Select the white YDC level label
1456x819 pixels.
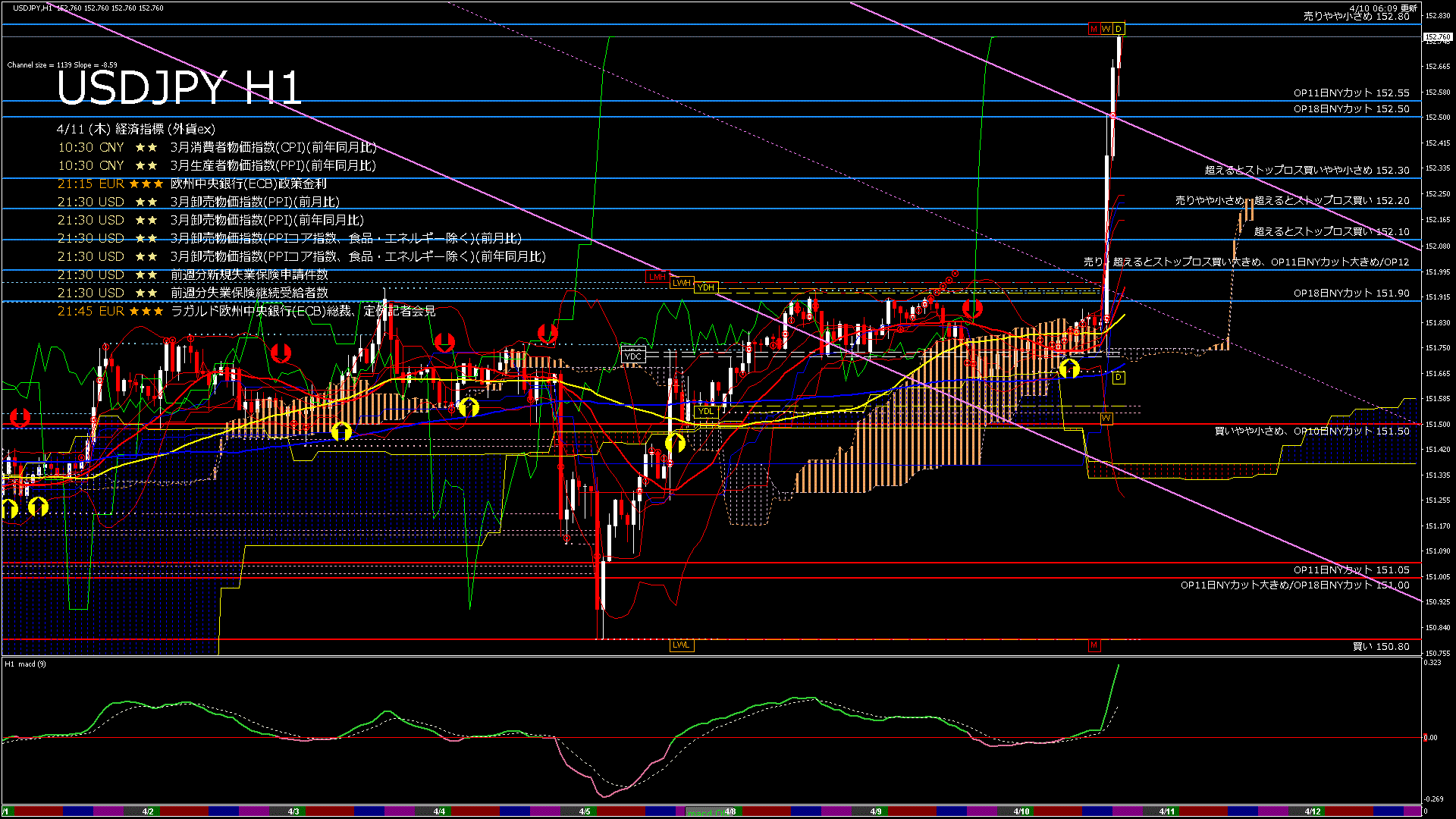[x=632, y=356]
